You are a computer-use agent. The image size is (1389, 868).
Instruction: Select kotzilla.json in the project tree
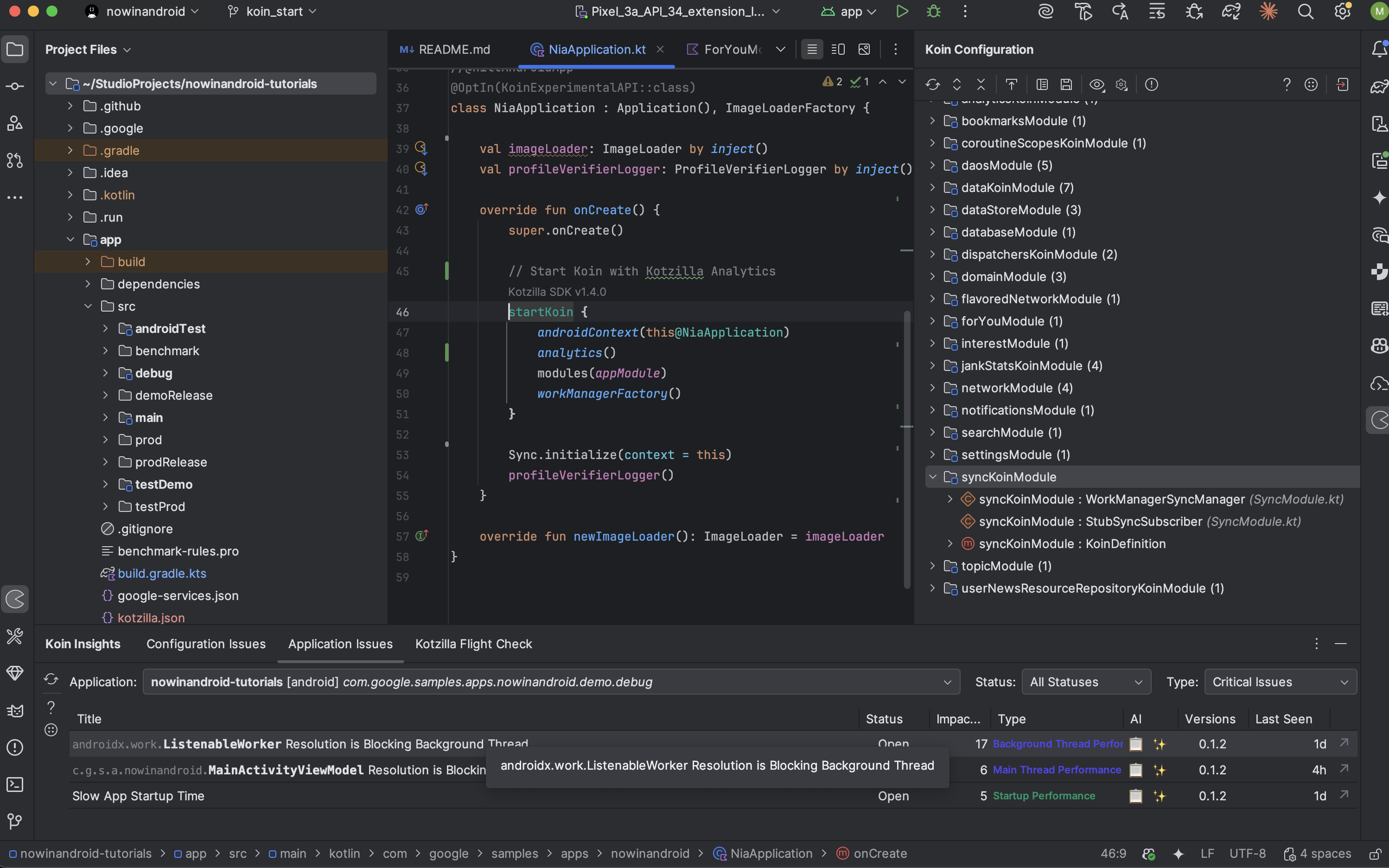tap(151, 618)
